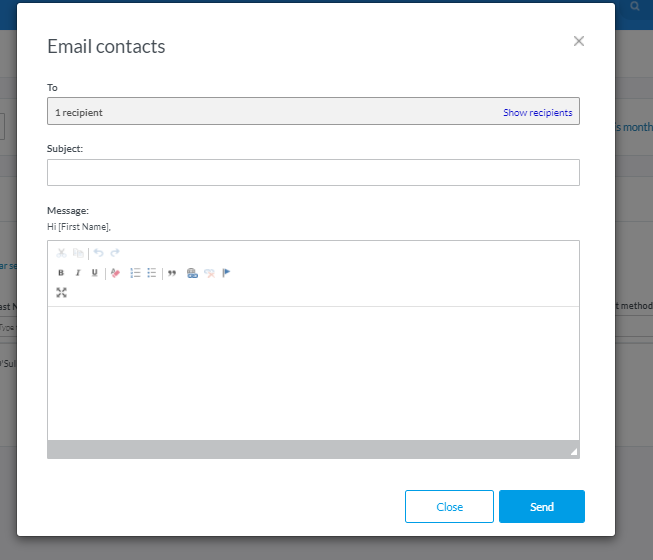Click inside the message body area
Screen dimensions: 653x560
click(x=313, y=372)
